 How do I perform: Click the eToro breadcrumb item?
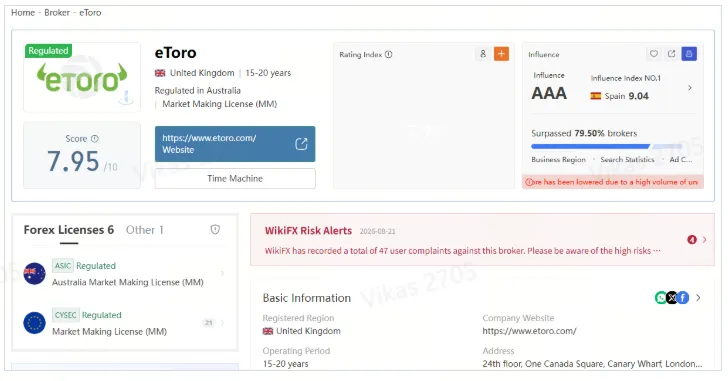pos(90,13)
